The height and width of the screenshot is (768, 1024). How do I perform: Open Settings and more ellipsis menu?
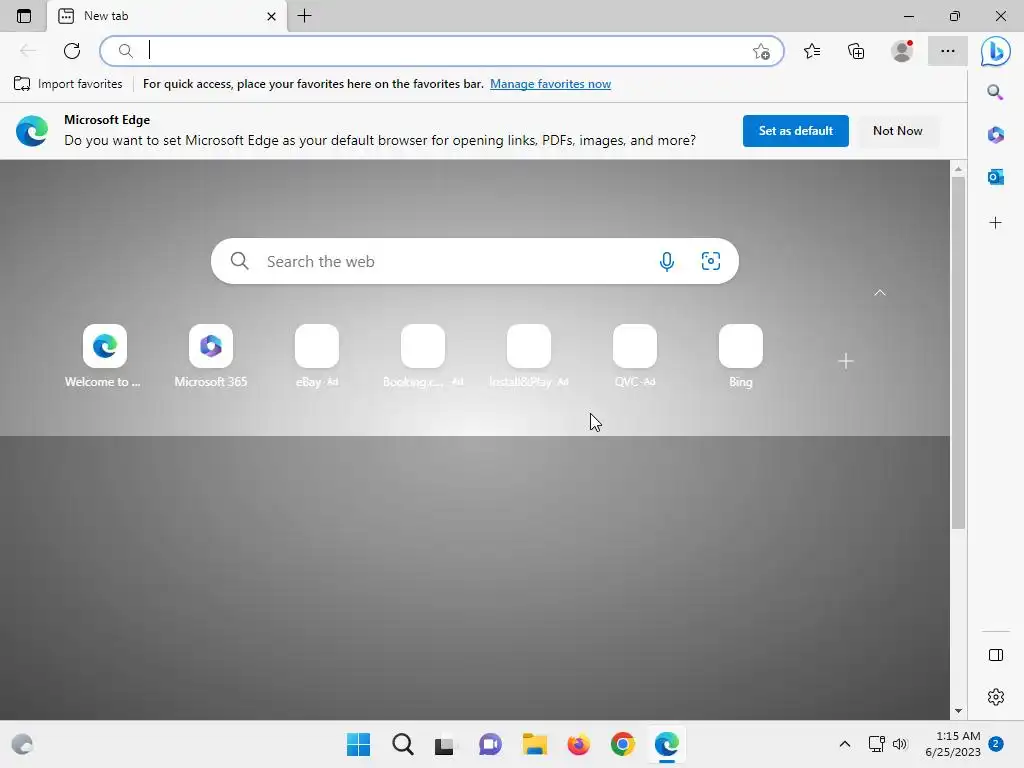(948, 51)
